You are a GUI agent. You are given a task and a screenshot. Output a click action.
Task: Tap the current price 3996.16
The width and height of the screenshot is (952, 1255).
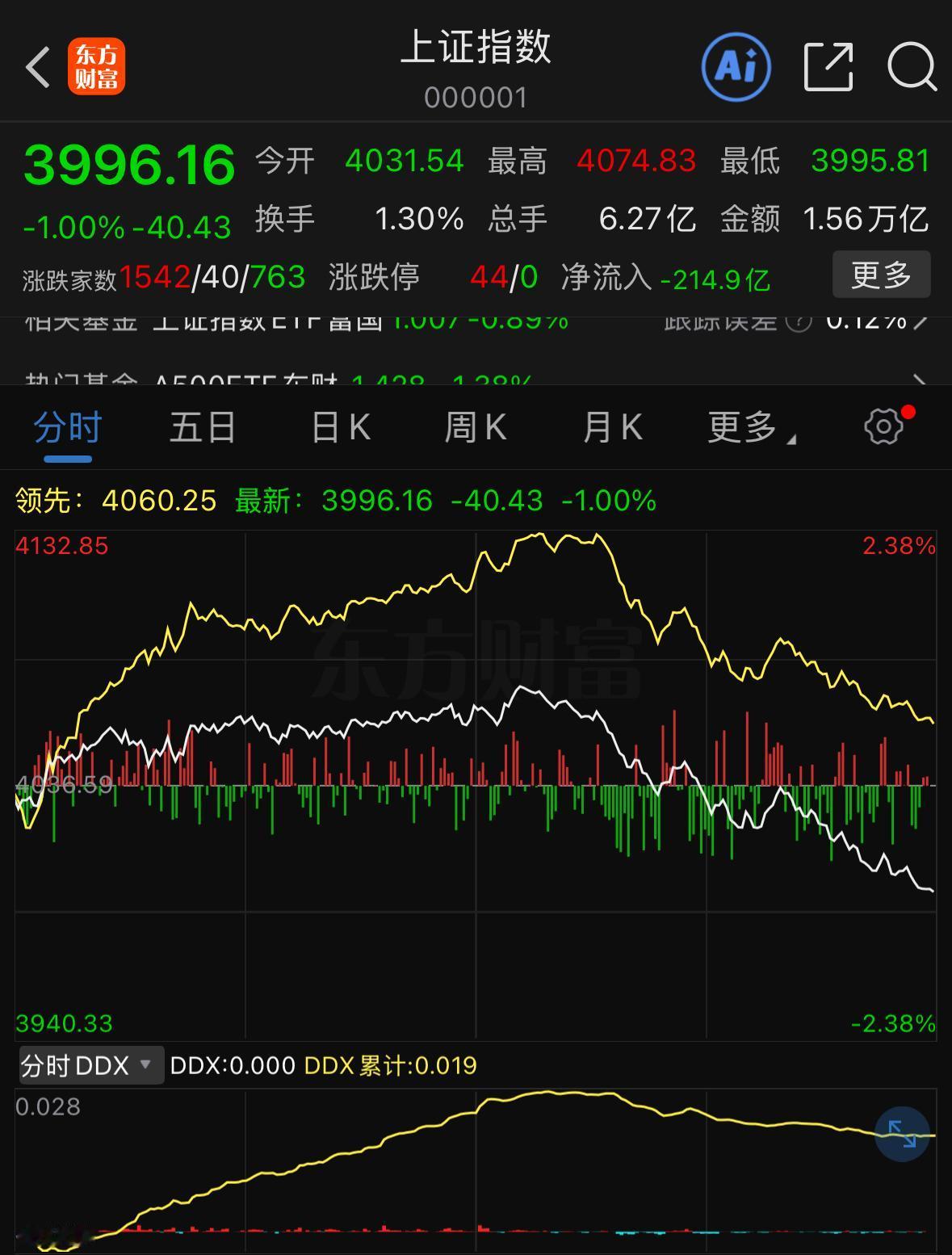[x=129, y=165]
